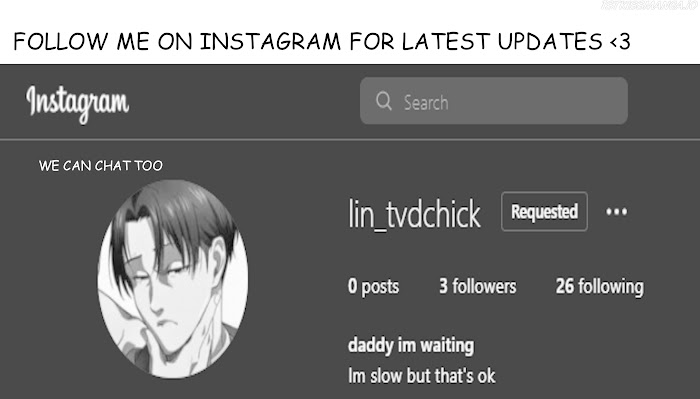Click the "FOLLOW ME ON INSTAGRAM" banner text
Image resolution: width=700 pixels, height=399 pixels.
177,42
